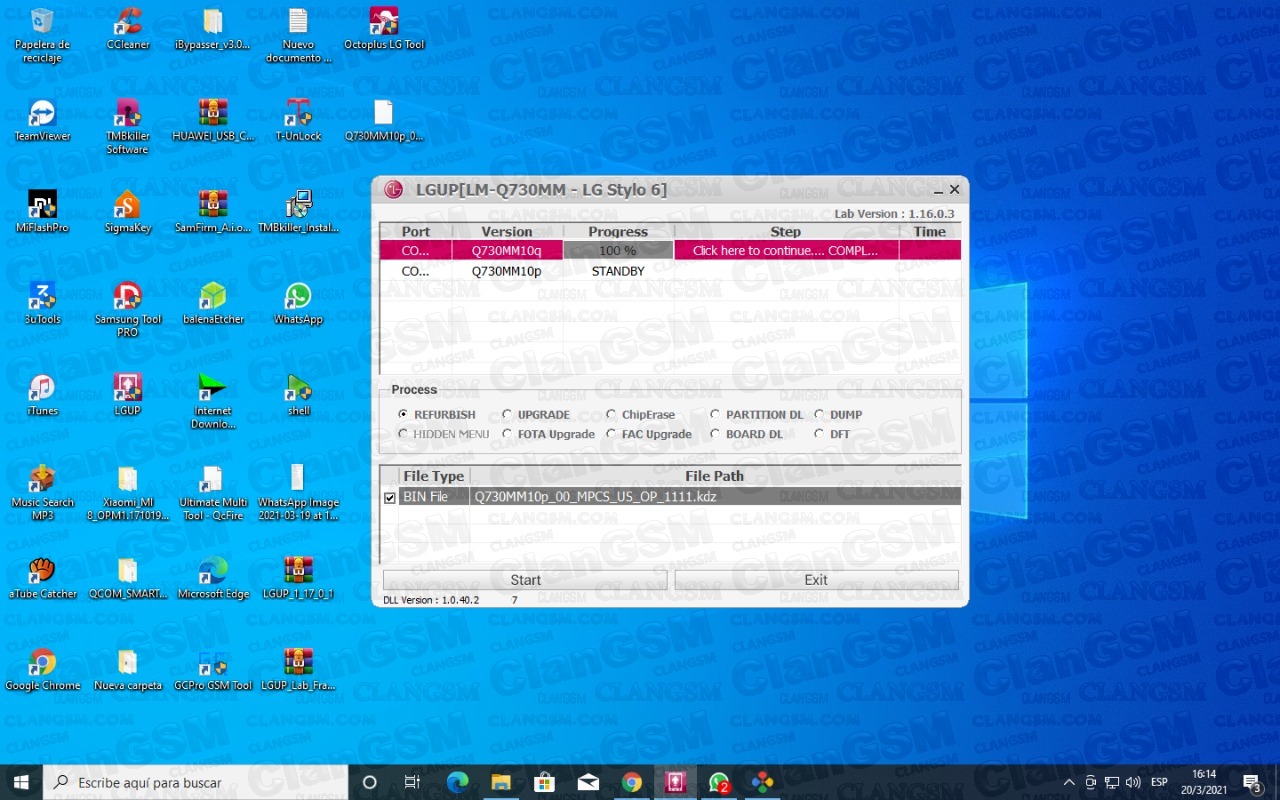The image size is (1280, 800).
Task: Launch CCleaner from the desktop
Action: [x=127, y=29]
